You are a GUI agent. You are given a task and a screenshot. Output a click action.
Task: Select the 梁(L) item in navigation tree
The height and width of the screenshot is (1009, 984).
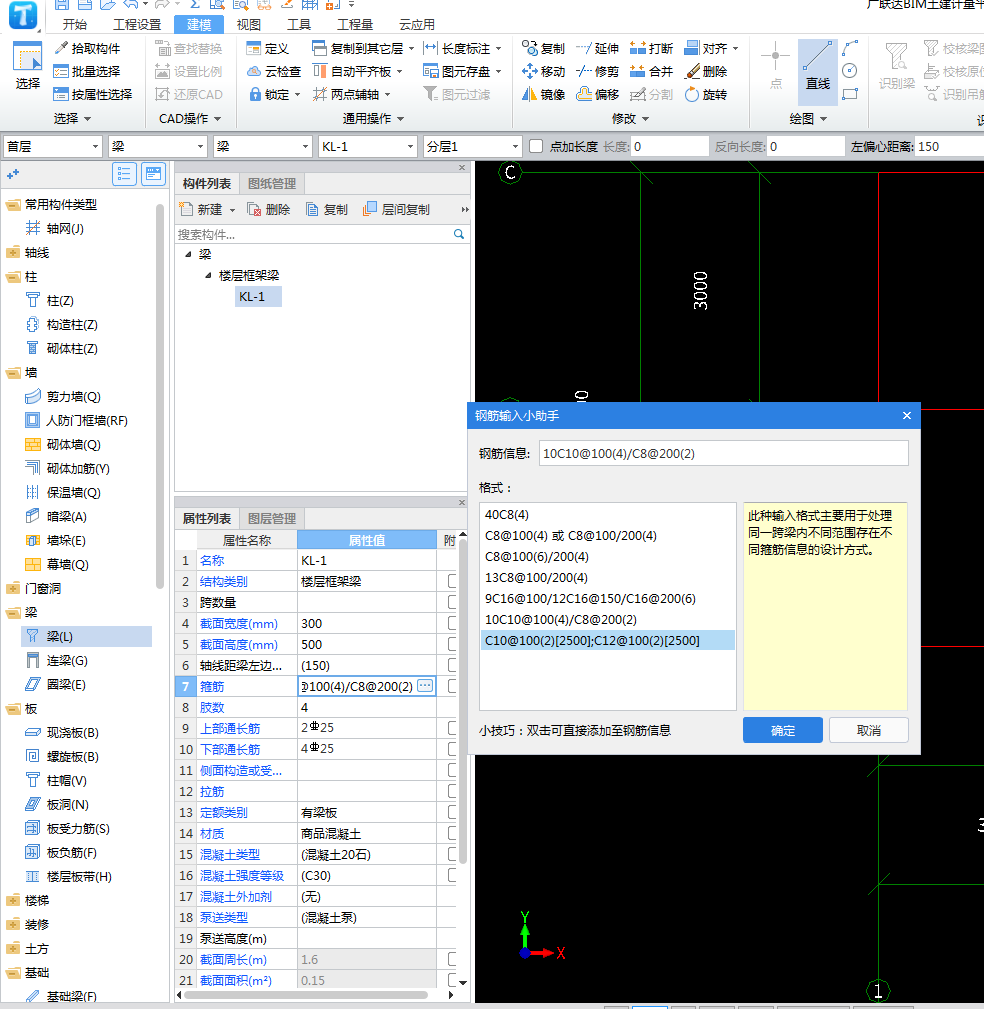(x=87, y=636)
